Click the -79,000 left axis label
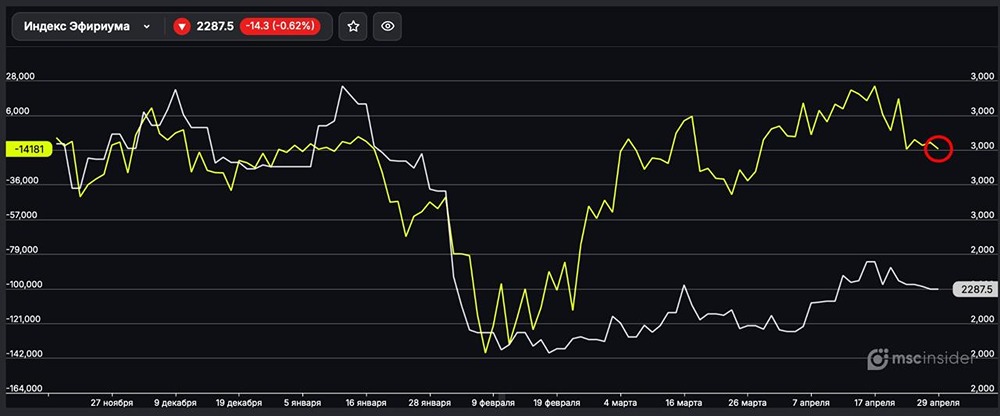 [22, 250]
